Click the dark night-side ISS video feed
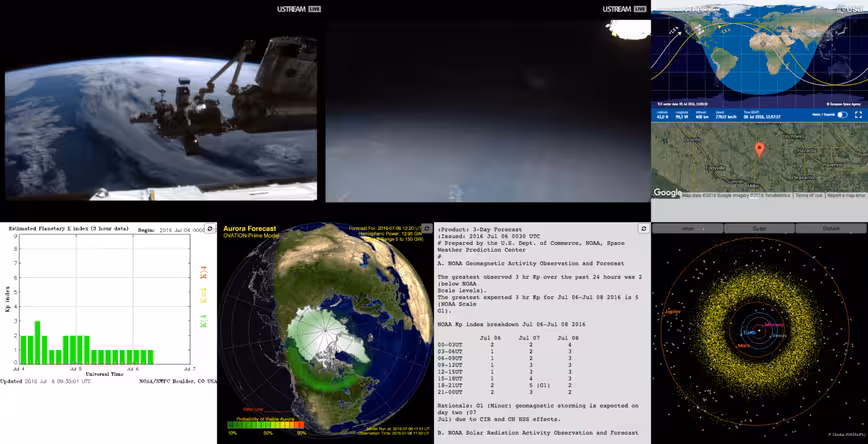Viewport: 868px width, 444px height. 488,111
